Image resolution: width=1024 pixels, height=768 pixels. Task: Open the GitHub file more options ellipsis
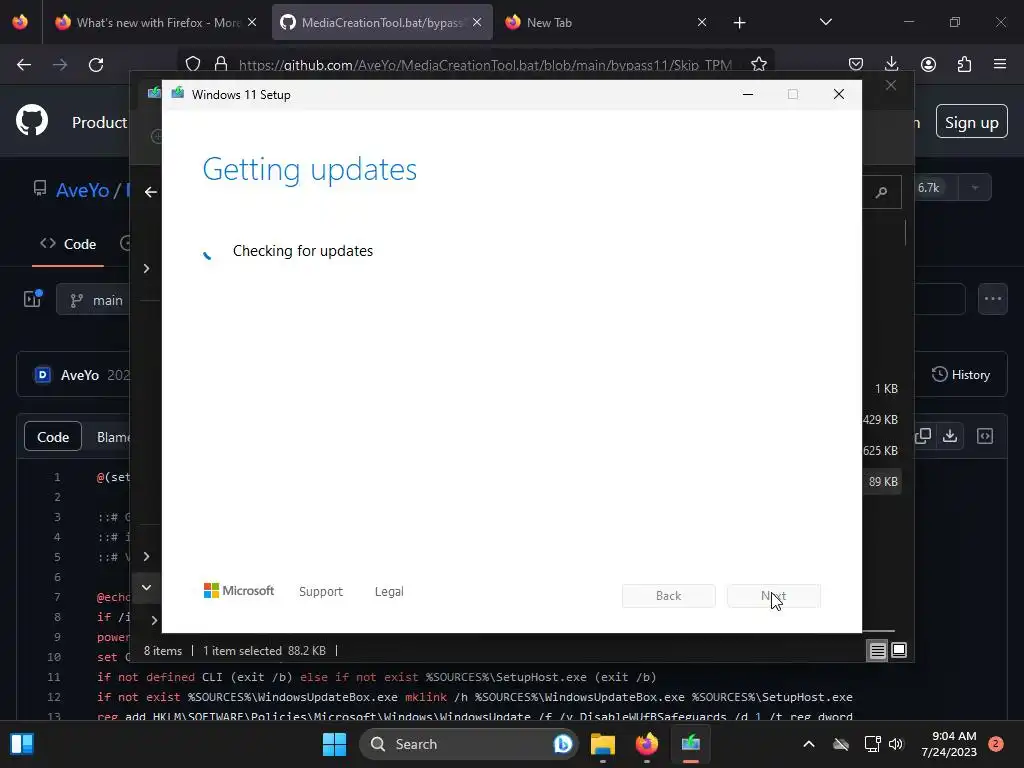pos(993,299)
